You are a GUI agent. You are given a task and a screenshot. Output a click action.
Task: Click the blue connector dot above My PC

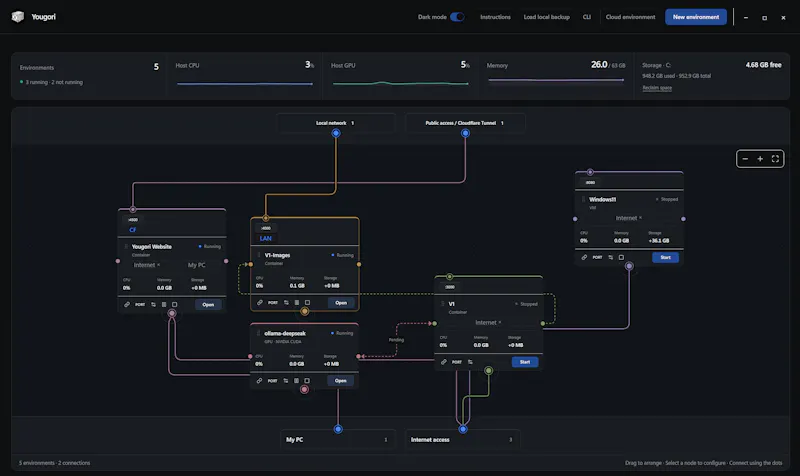click(x=338, y=429)
